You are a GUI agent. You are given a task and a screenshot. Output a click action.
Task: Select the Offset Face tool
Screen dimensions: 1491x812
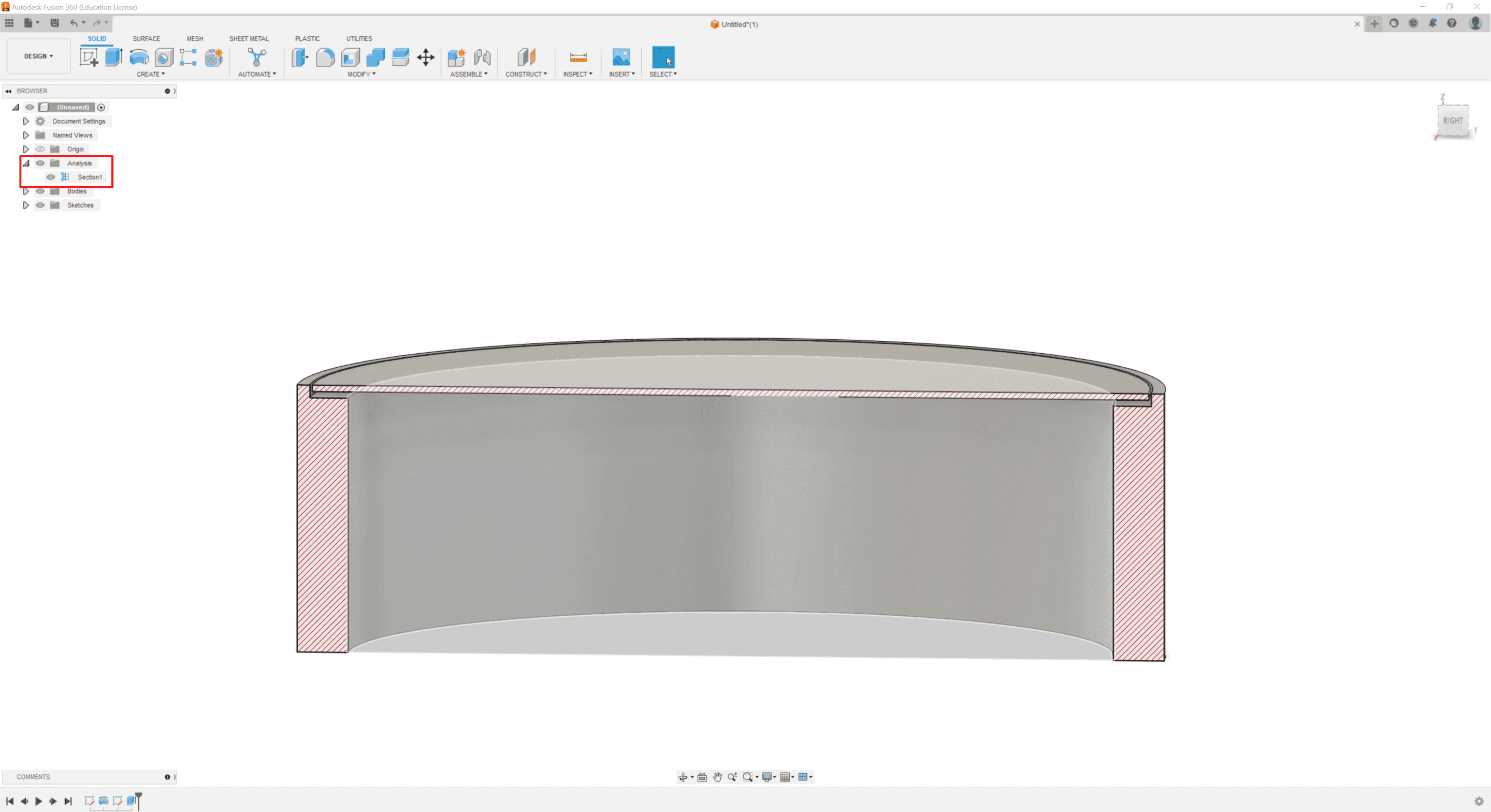(x=400, y=57)
